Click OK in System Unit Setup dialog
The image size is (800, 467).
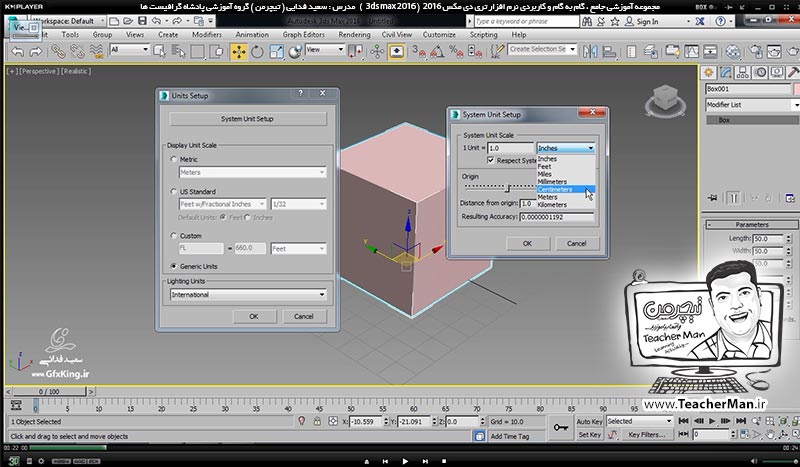coord(528,243)
